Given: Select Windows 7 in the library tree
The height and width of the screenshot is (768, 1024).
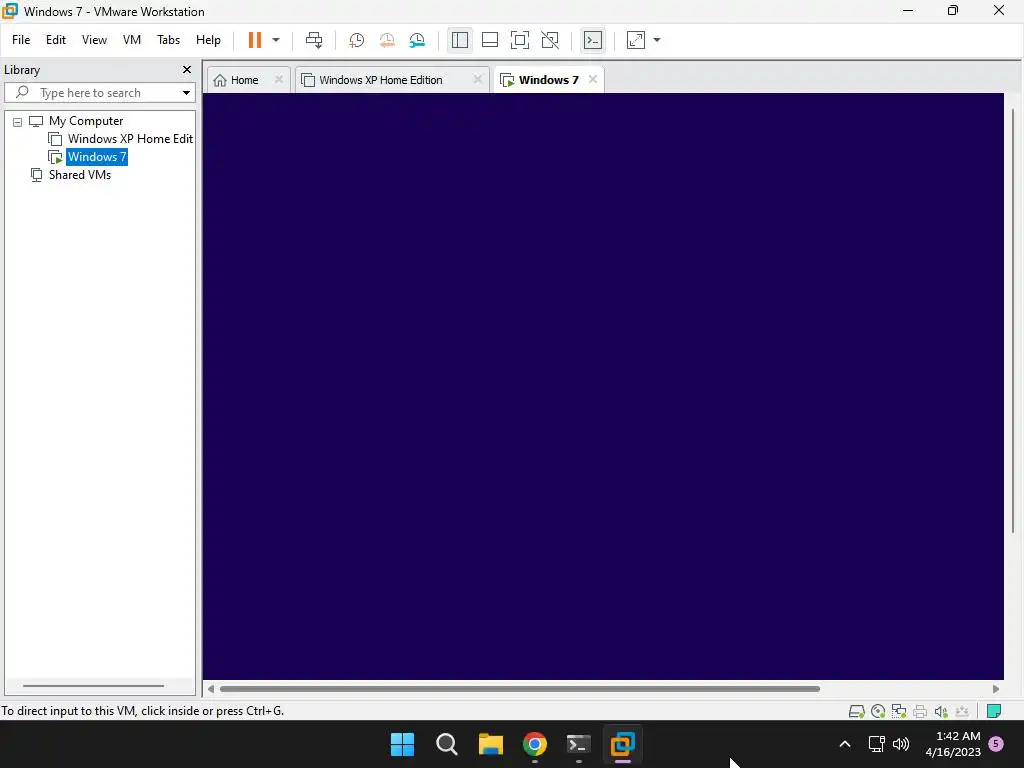Looking at the screenshot, I should point(97,157).
